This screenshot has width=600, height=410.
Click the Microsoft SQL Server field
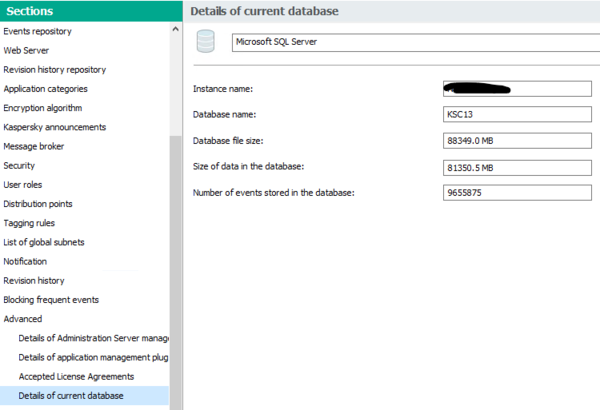[x=411, y=43]
